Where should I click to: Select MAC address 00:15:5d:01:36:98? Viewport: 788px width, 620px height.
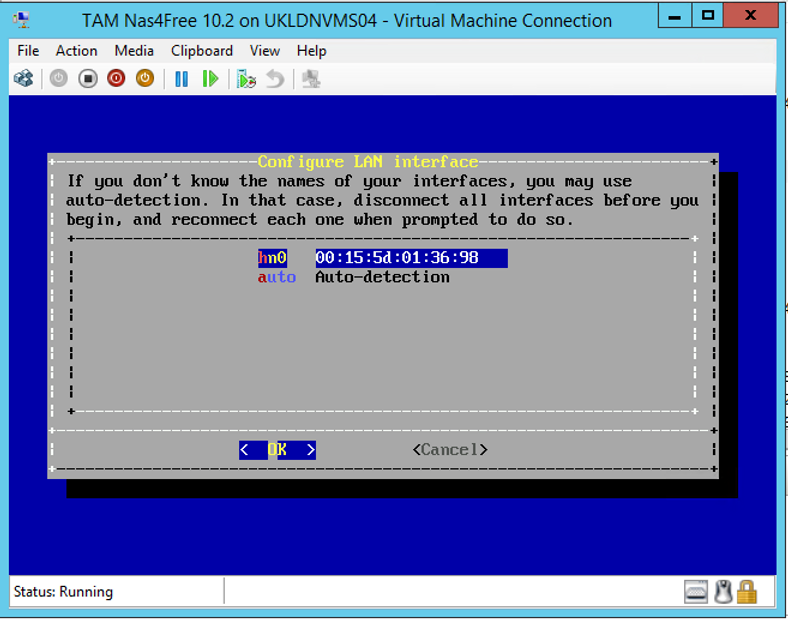(411, 258)
